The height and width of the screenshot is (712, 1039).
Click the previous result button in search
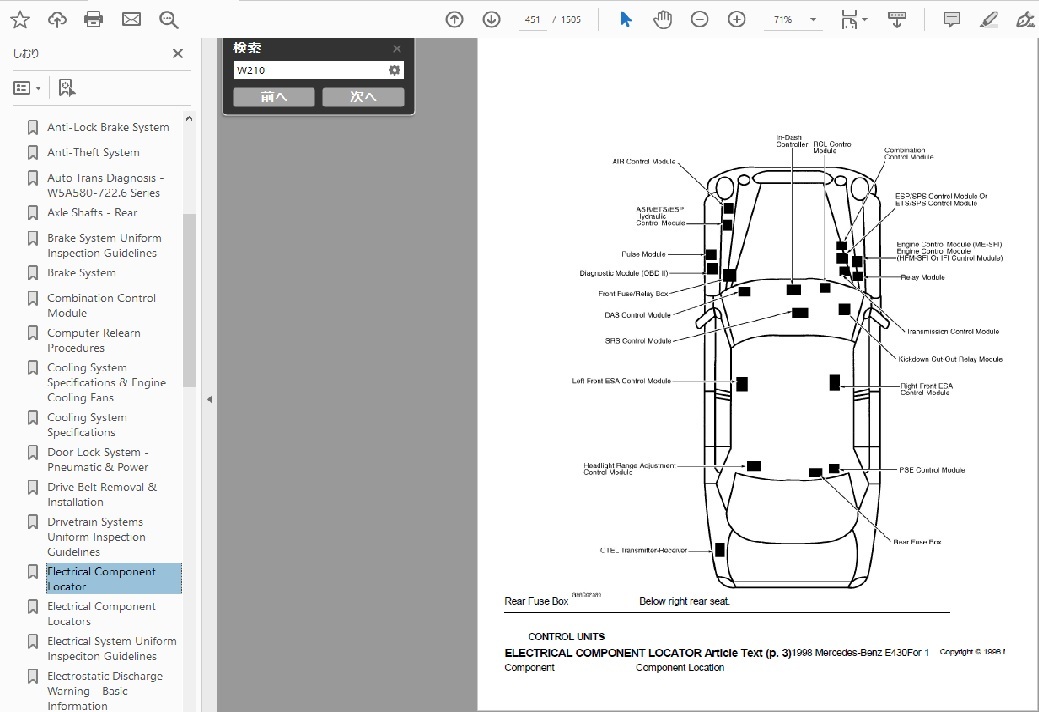tap(273, 97)
